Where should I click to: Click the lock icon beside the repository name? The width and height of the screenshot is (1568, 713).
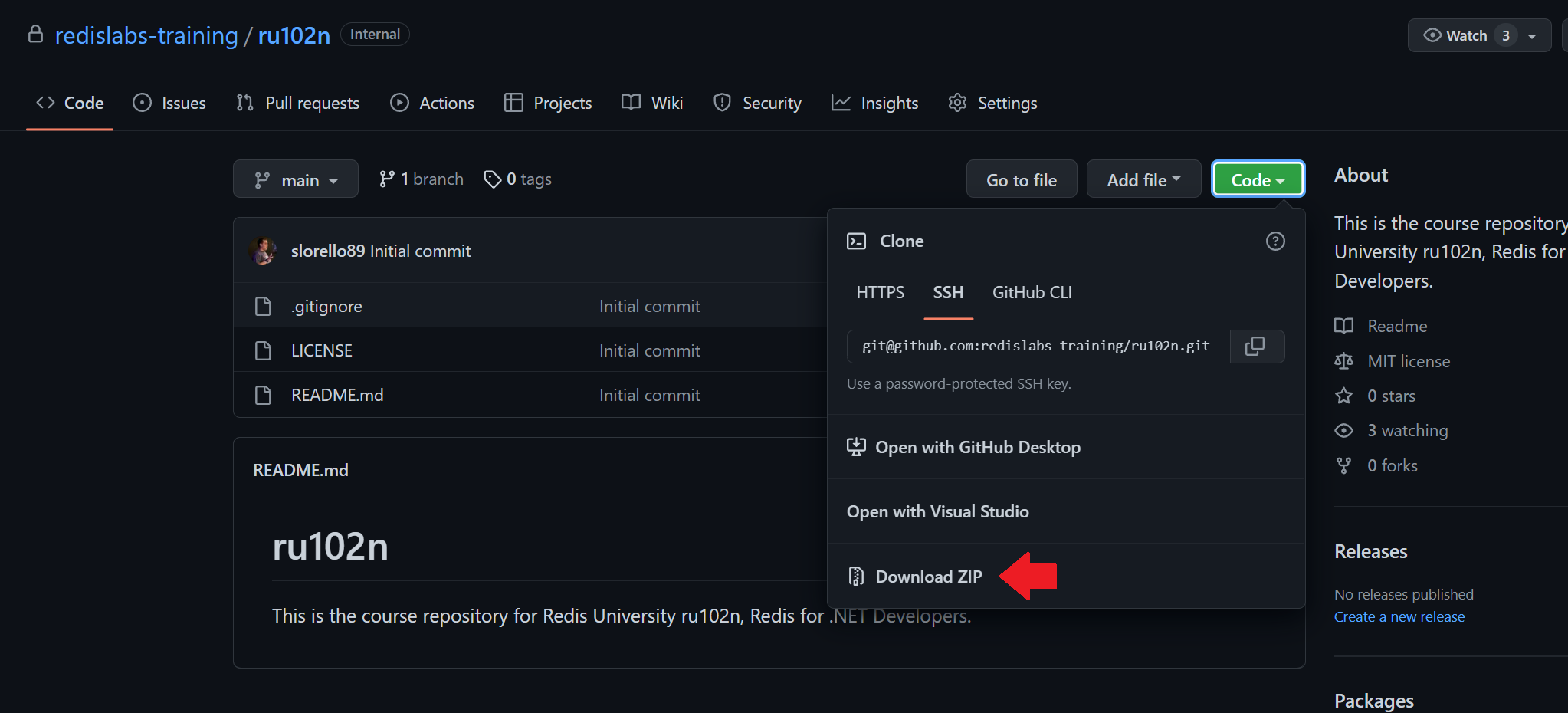35,34
